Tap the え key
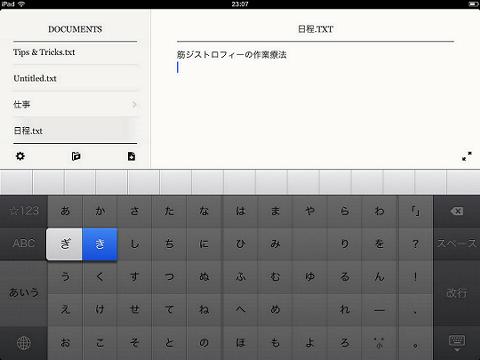 point(65,309)
